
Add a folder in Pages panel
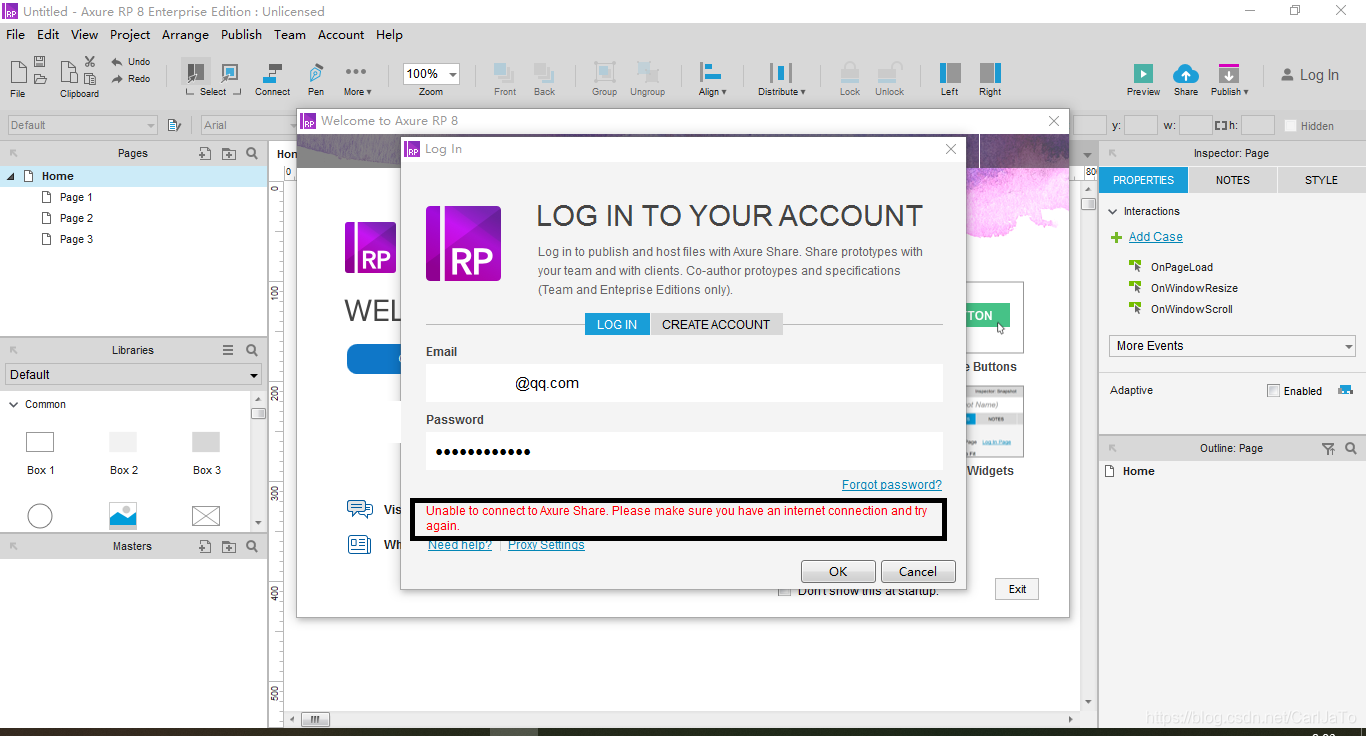coord(229,154)
